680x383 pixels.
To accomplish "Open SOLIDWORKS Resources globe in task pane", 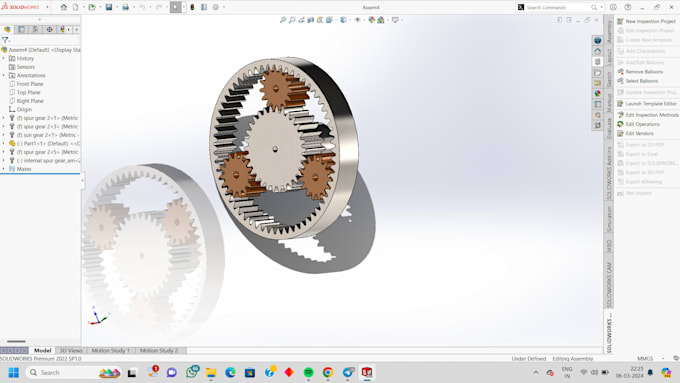I will (598, 40).
